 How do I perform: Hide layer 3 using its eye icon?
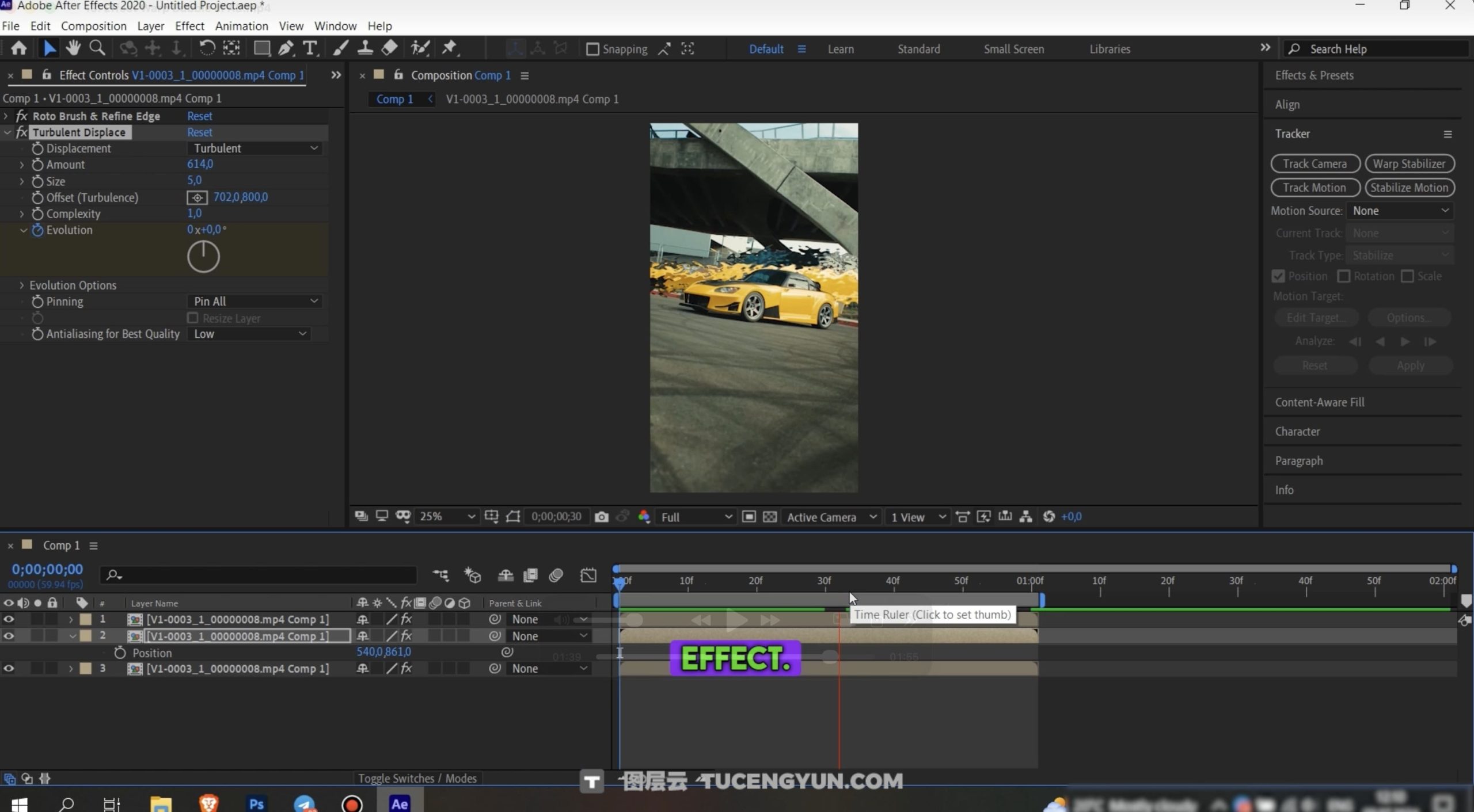click(9, 669)
